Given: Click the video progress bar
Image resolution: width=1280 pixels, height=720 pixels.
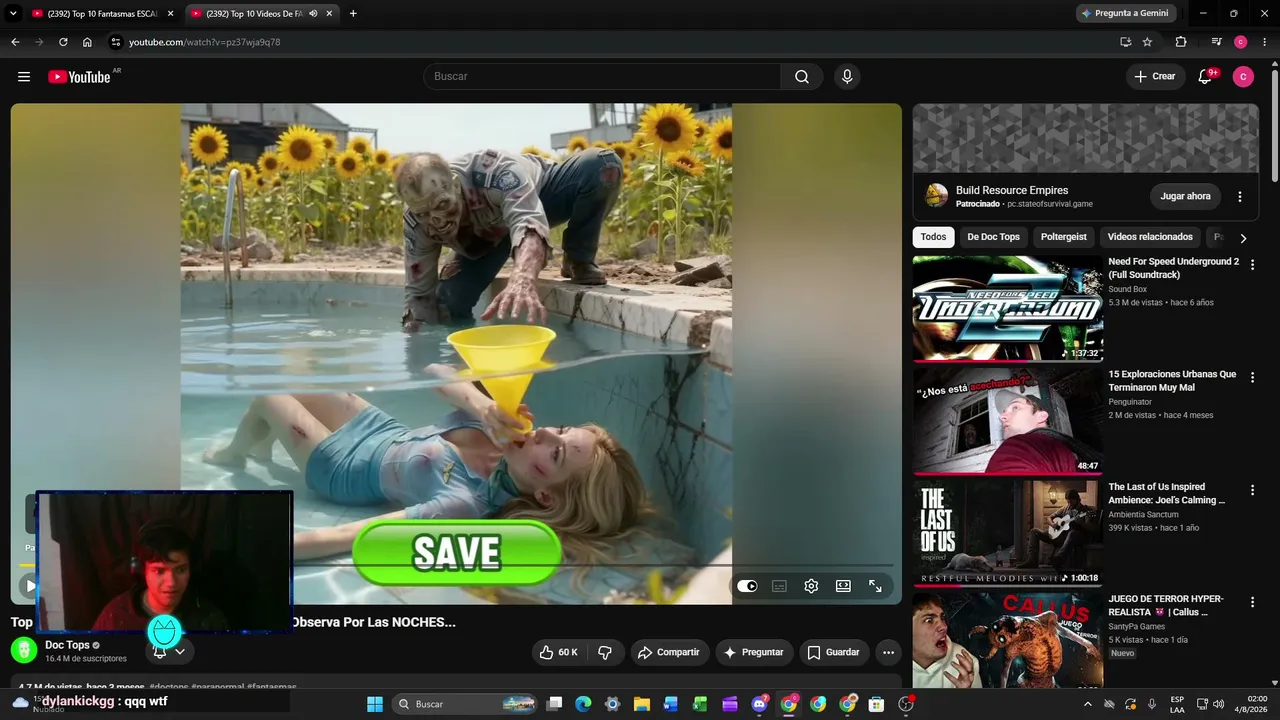Looking at the screenshot, I should 456,566.
